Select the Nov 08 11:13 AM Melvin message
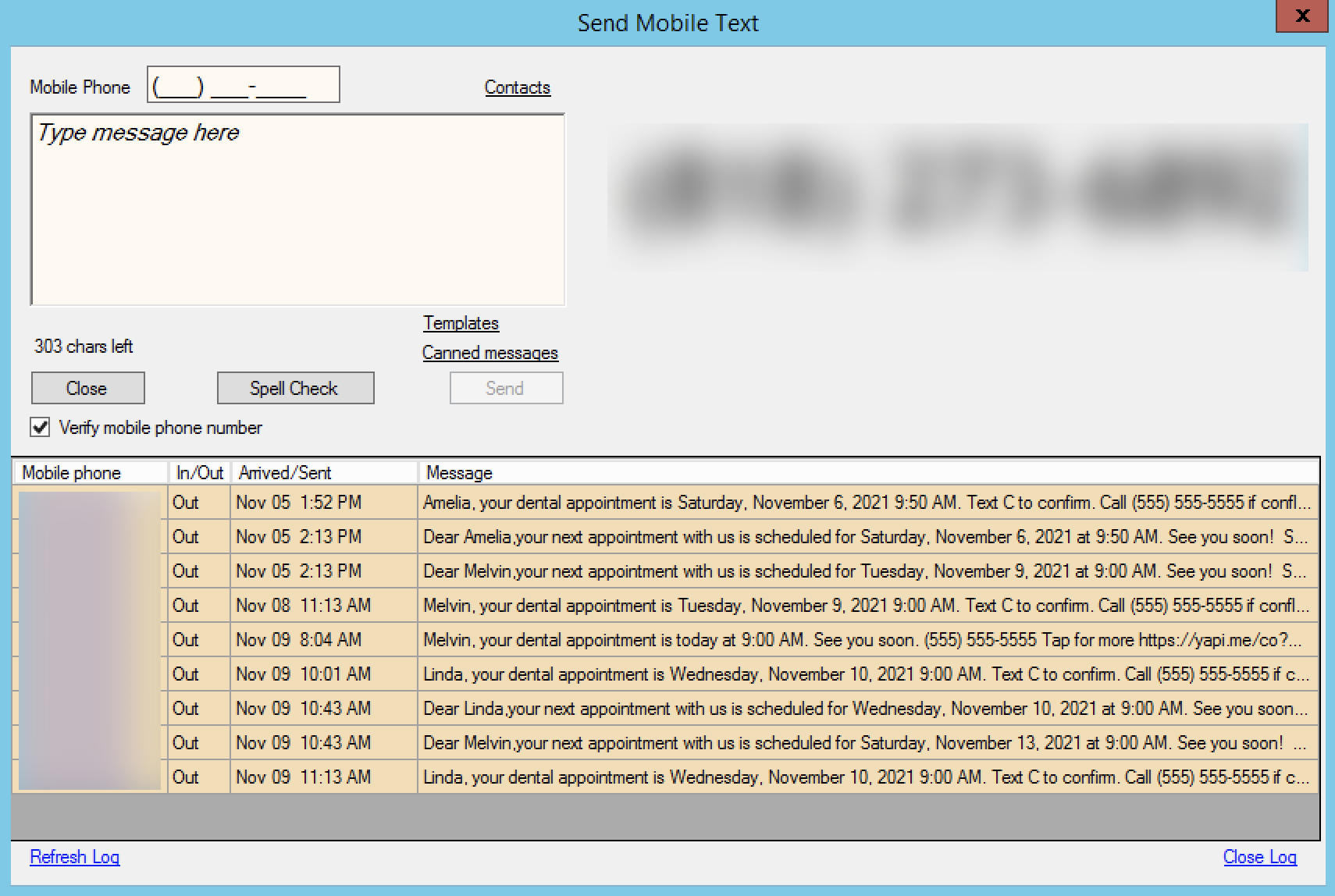This screenshot has height=896, width=1335. pos(867,606)
